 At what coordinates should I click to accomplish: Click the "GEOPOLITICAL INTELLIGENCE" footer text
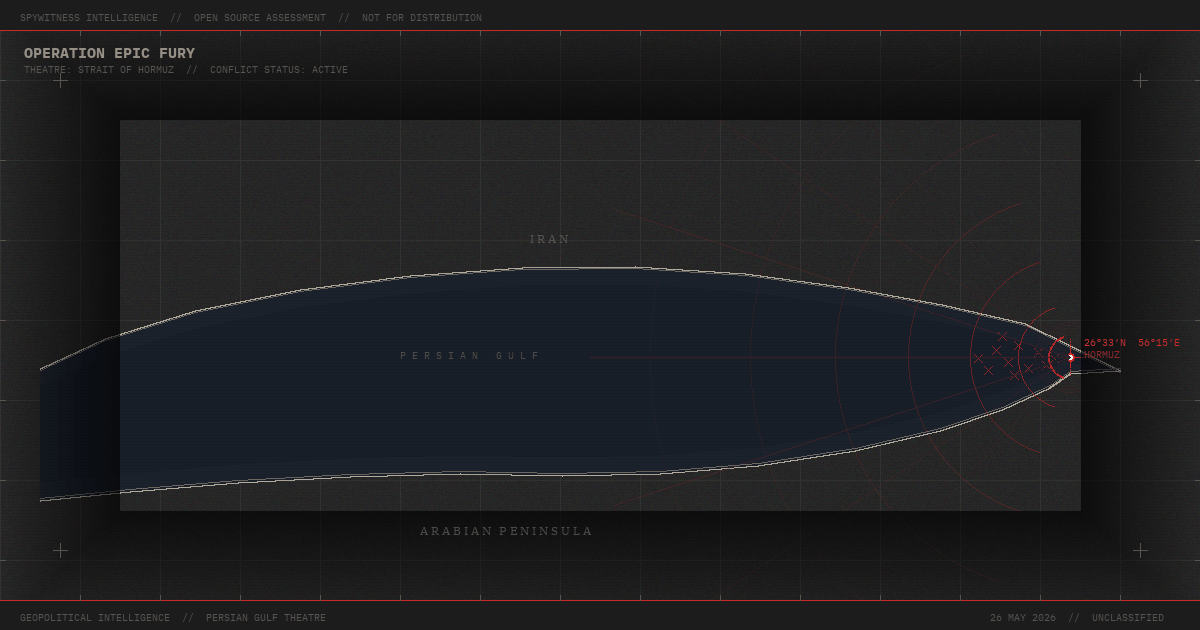tap(95, 618)
